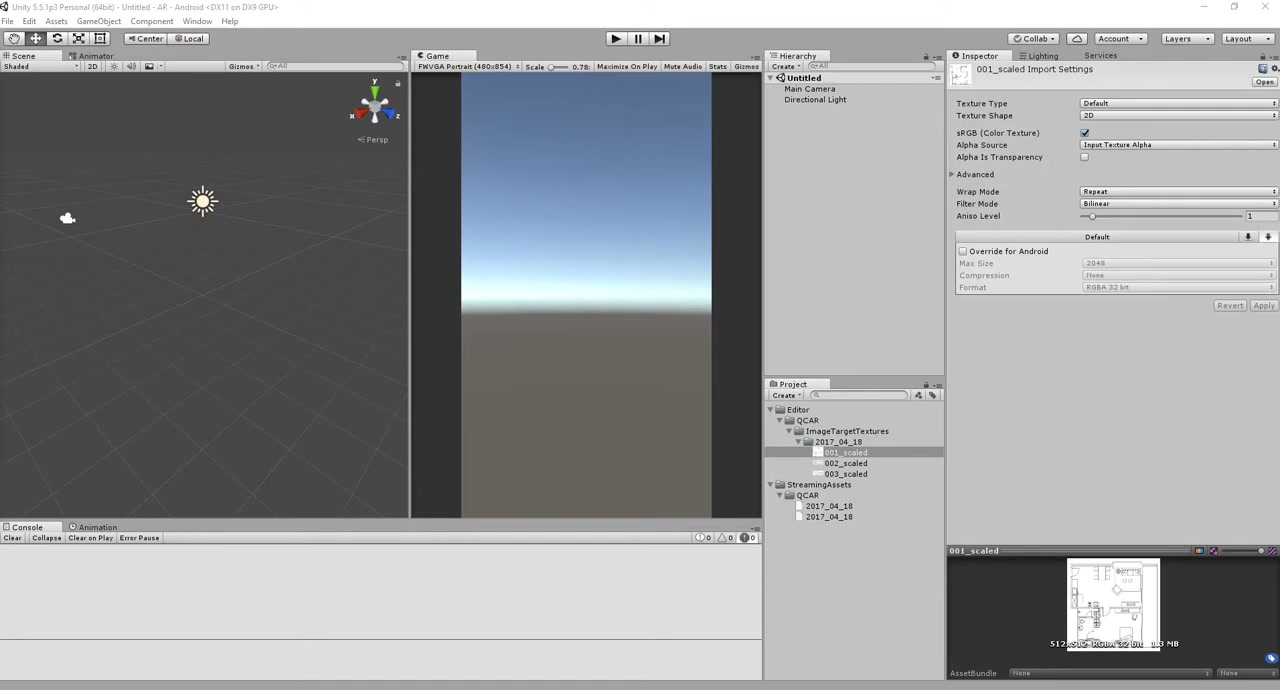Enable Alpha Is Transparency
This screenshot has height=690, width=1280.
1085,157
